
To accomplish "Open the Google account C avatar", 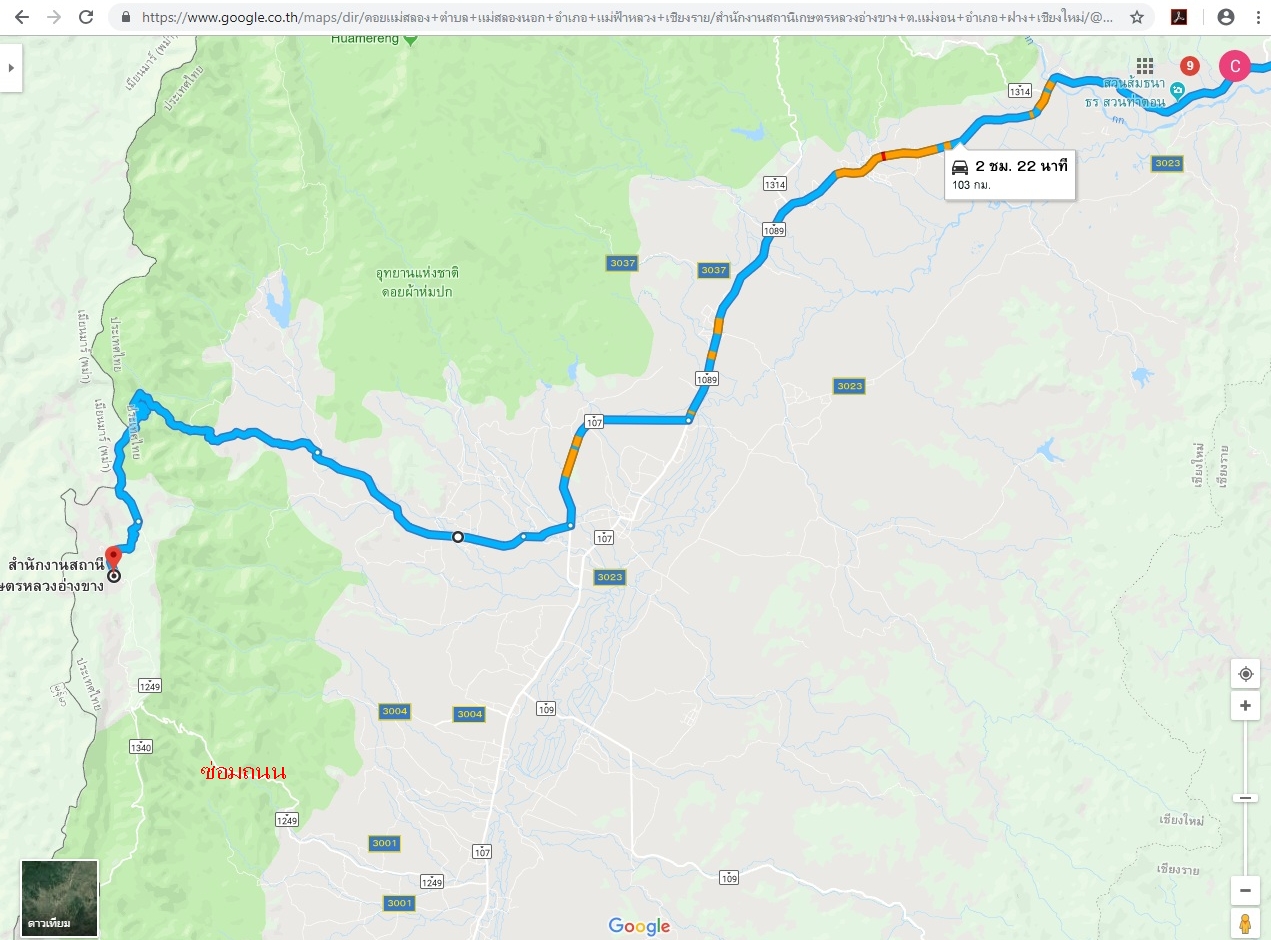I will (1235, 66).
